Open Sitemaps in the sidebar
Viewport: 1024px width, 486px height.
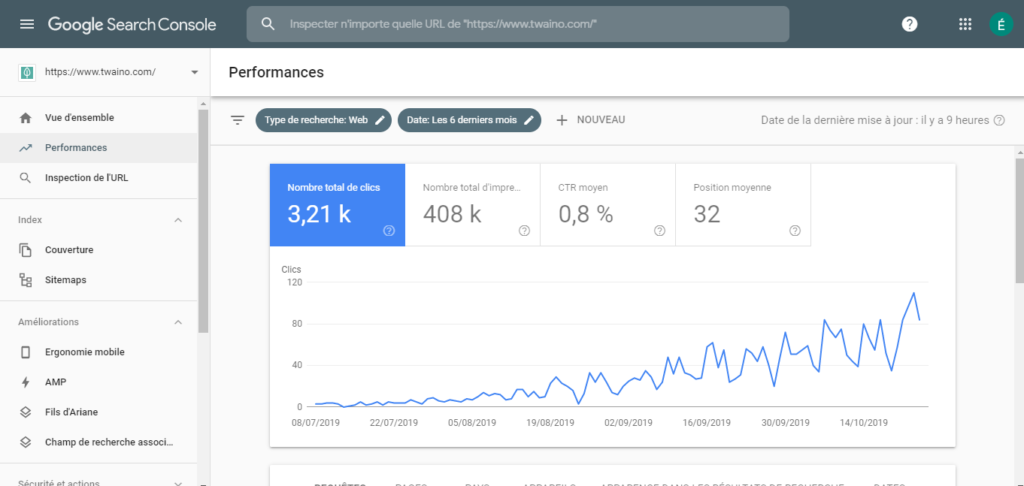coord(65,280)
